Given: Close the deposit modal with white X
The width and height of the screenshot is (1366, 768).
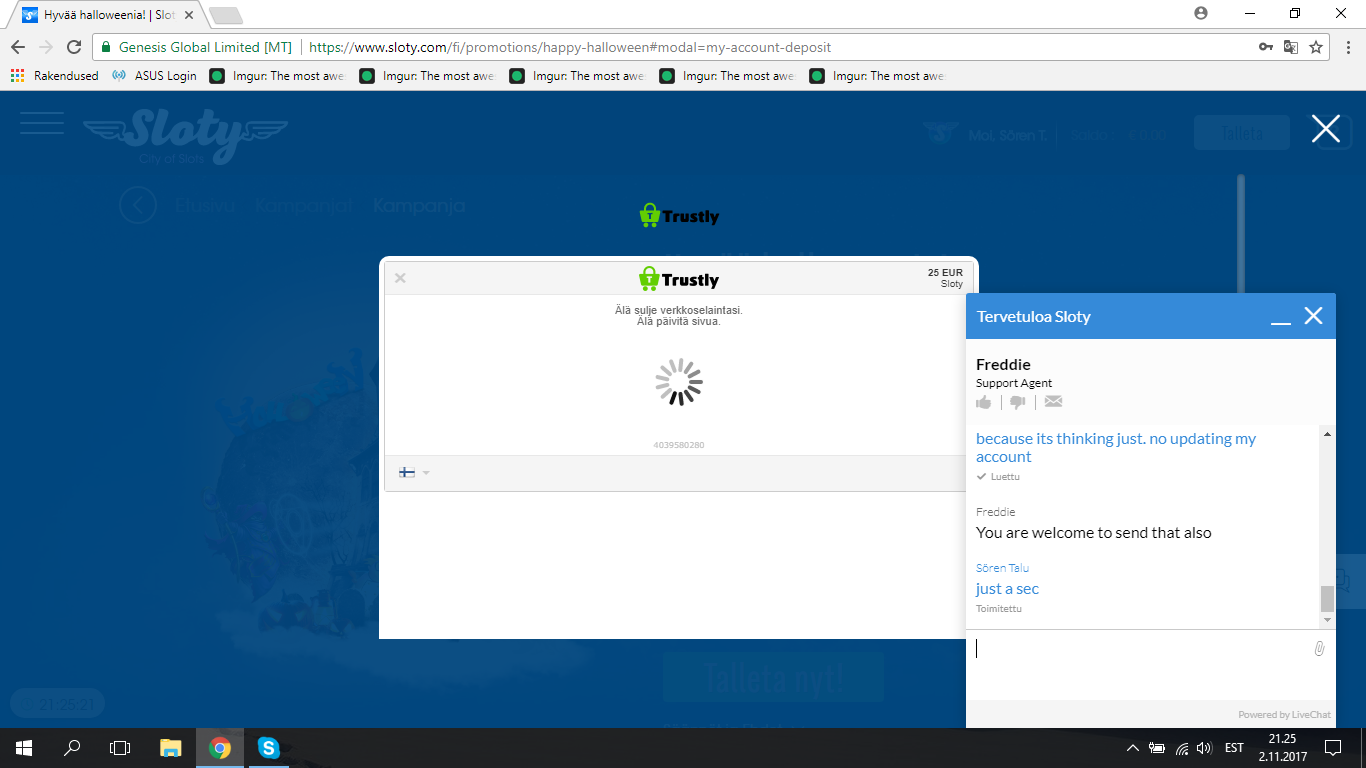Looking at the screenshot, I should 1326,129.
